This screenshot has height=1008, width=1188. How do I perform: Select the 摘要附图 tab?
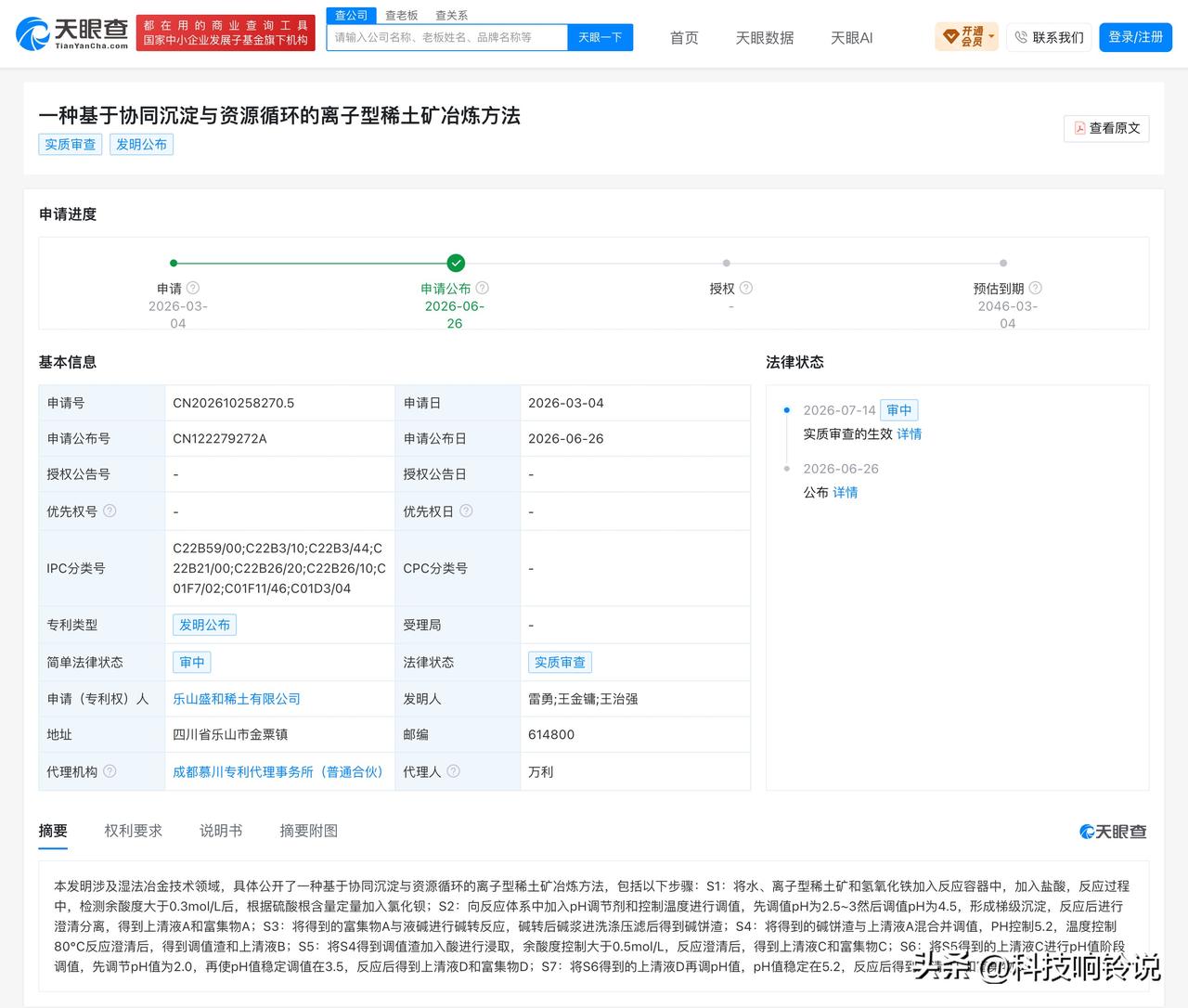(309, 831)
